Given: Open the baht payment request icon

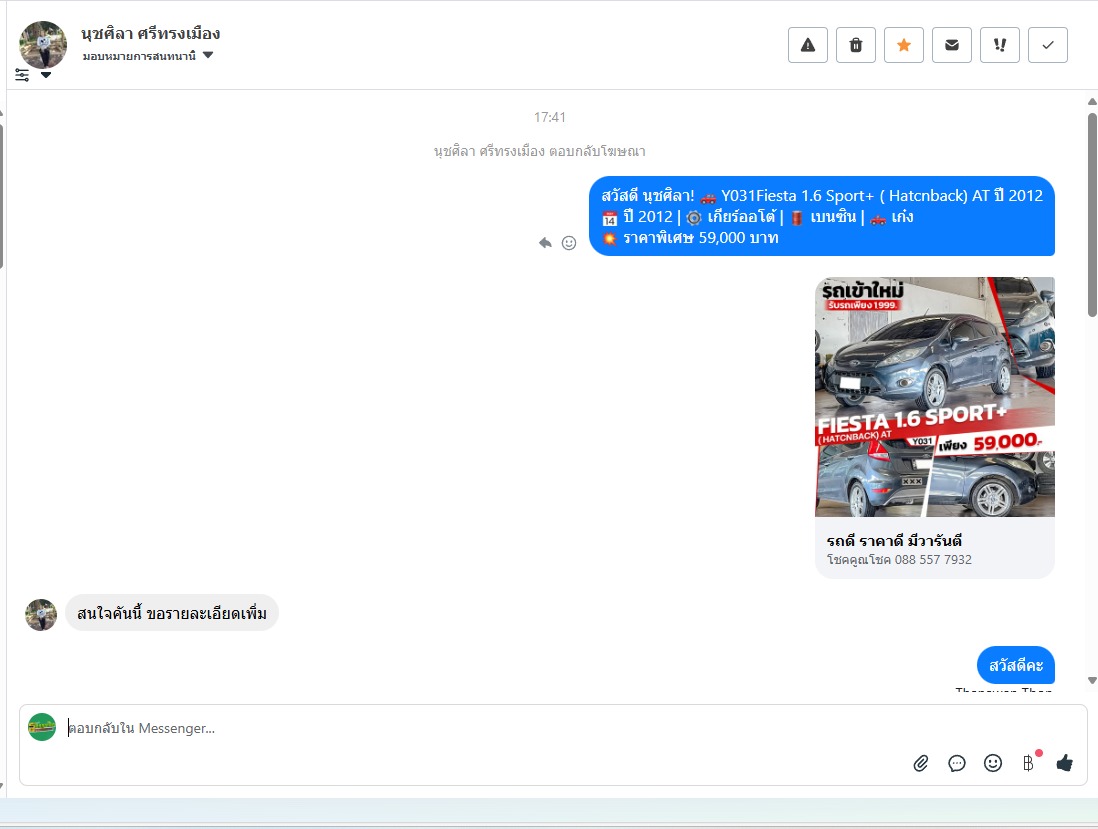Looking at the screenshot, I should click(x=1029, y=763).
